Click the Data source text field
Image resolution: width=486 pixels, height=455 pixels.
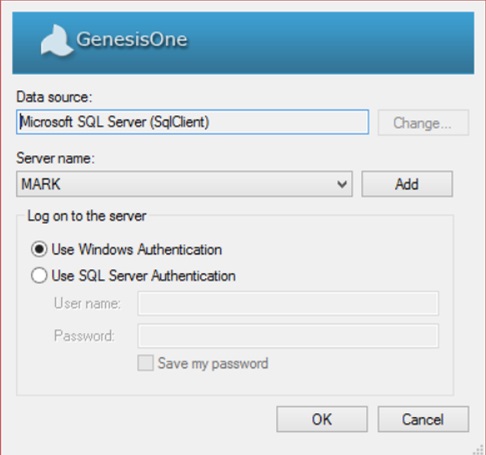click(192, 122)
